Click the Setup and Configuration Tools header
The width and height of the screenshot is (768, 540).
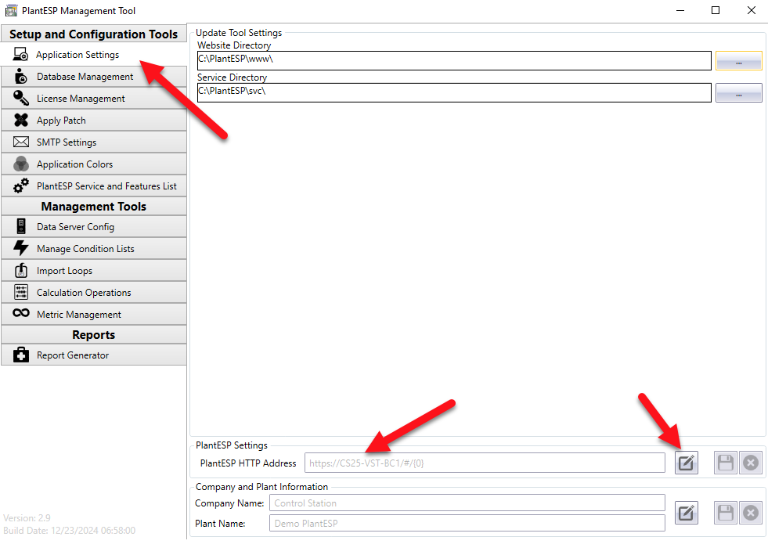pos(94,34)
